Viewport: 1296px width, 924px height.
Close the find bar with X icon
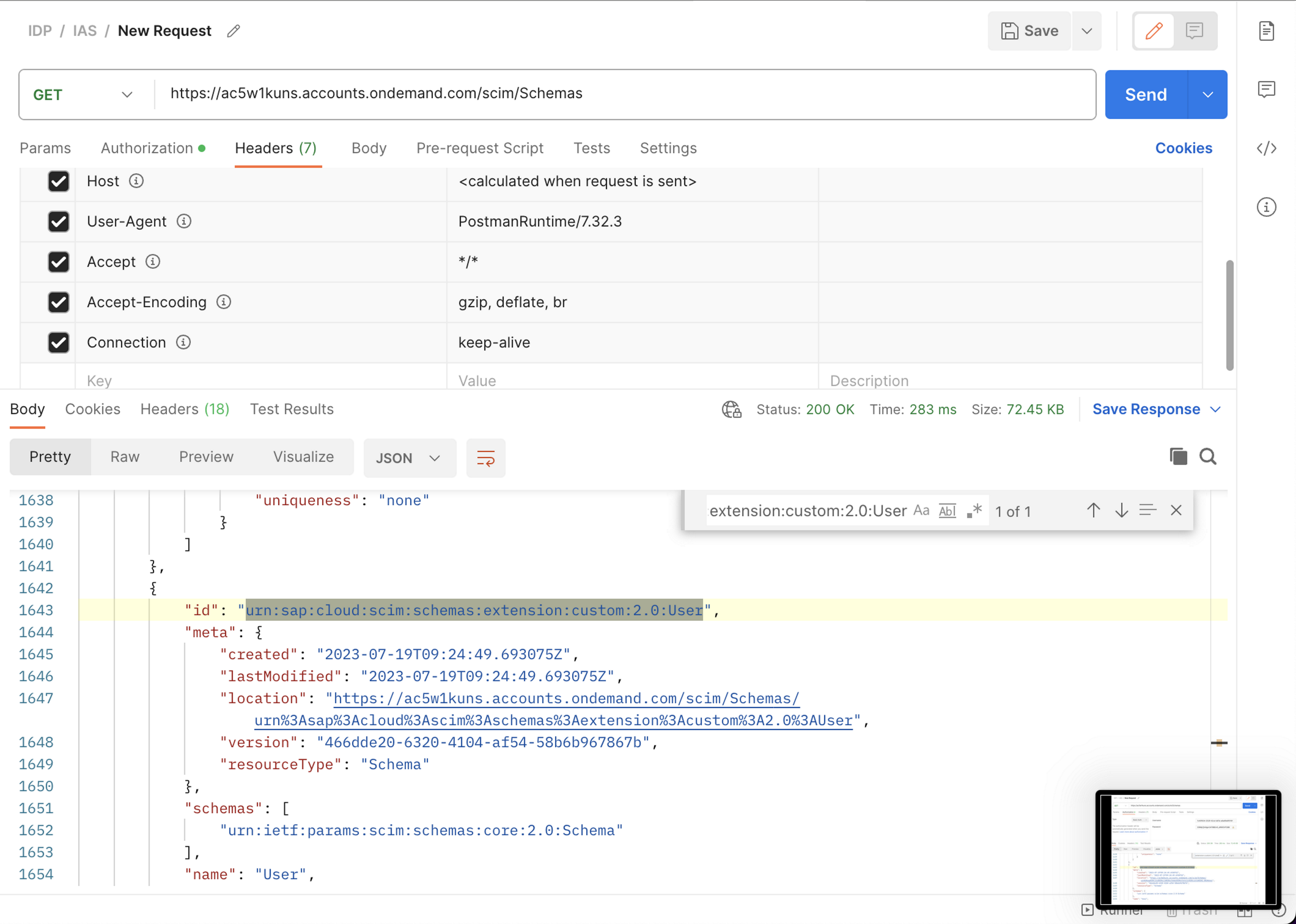(1176, 510)
